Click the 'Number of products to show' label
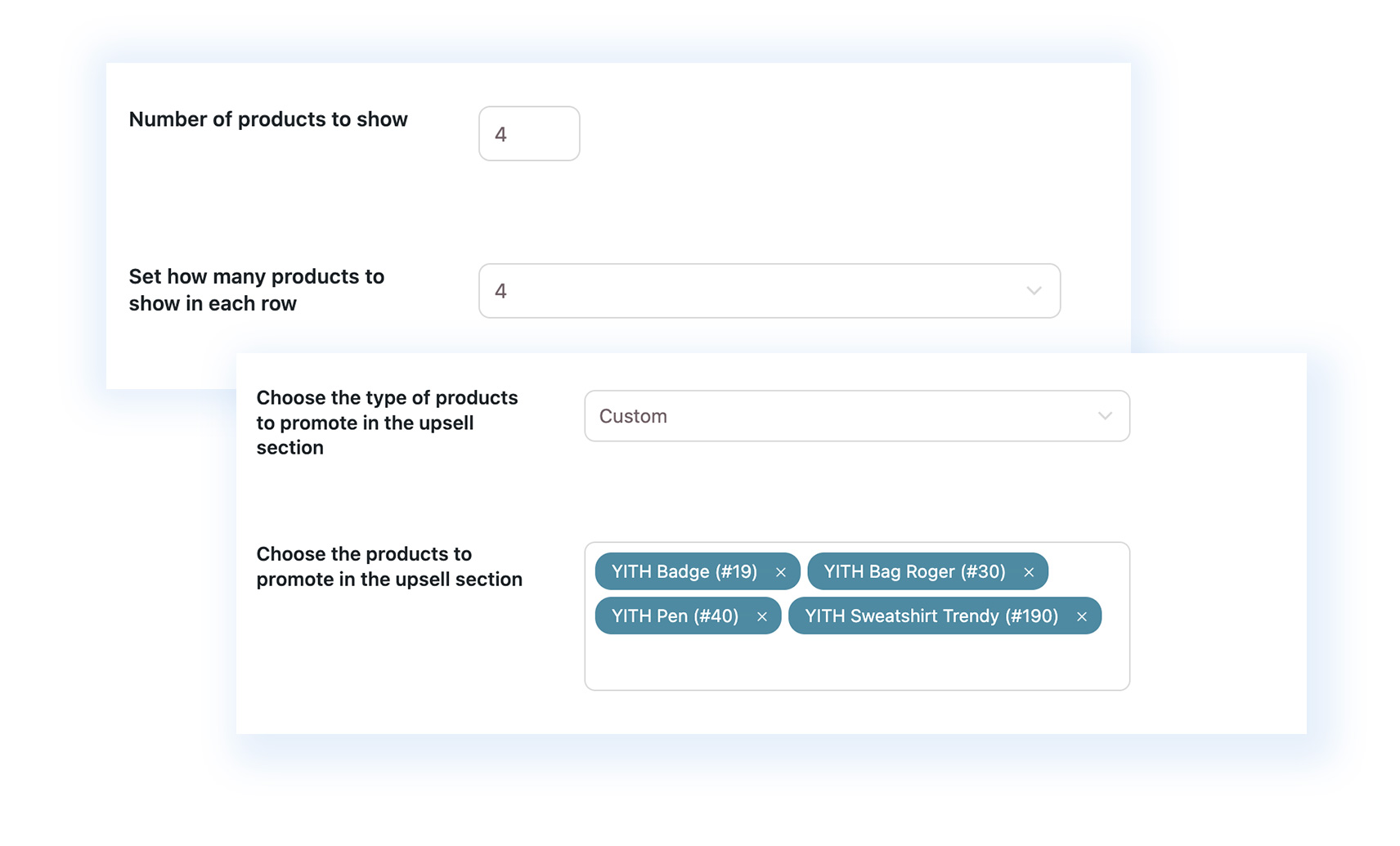This screenshot has height=846, width=1400. (x=268, y=119)
